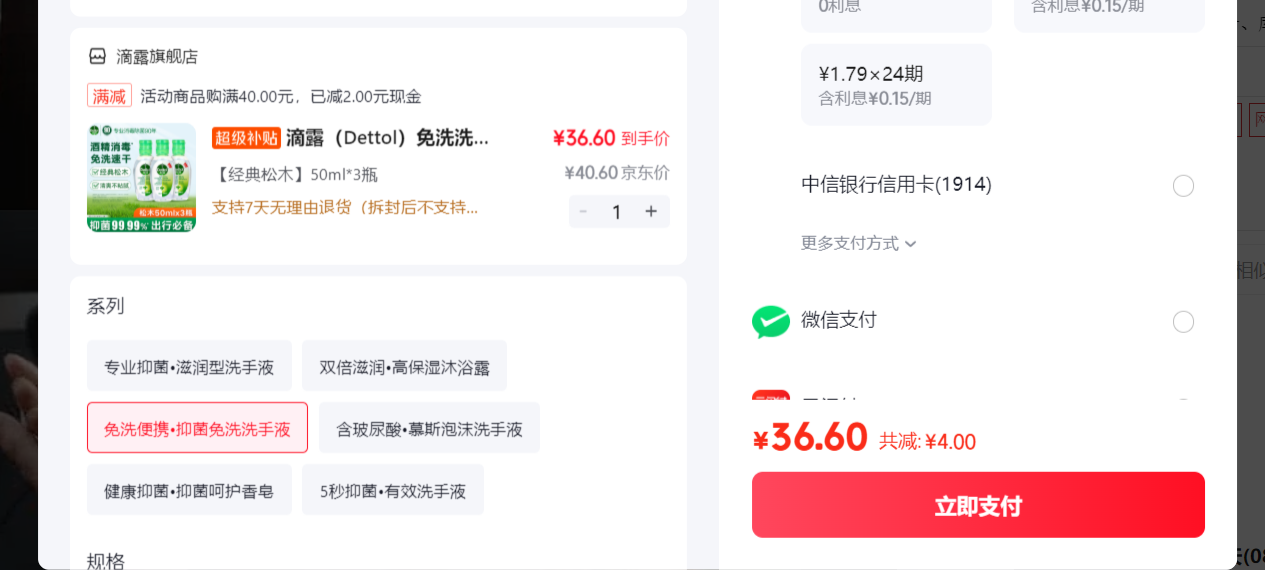
Task: Choose the 含玻尿酸•慕斯泡沫洗手液 option
Action: 429,428
